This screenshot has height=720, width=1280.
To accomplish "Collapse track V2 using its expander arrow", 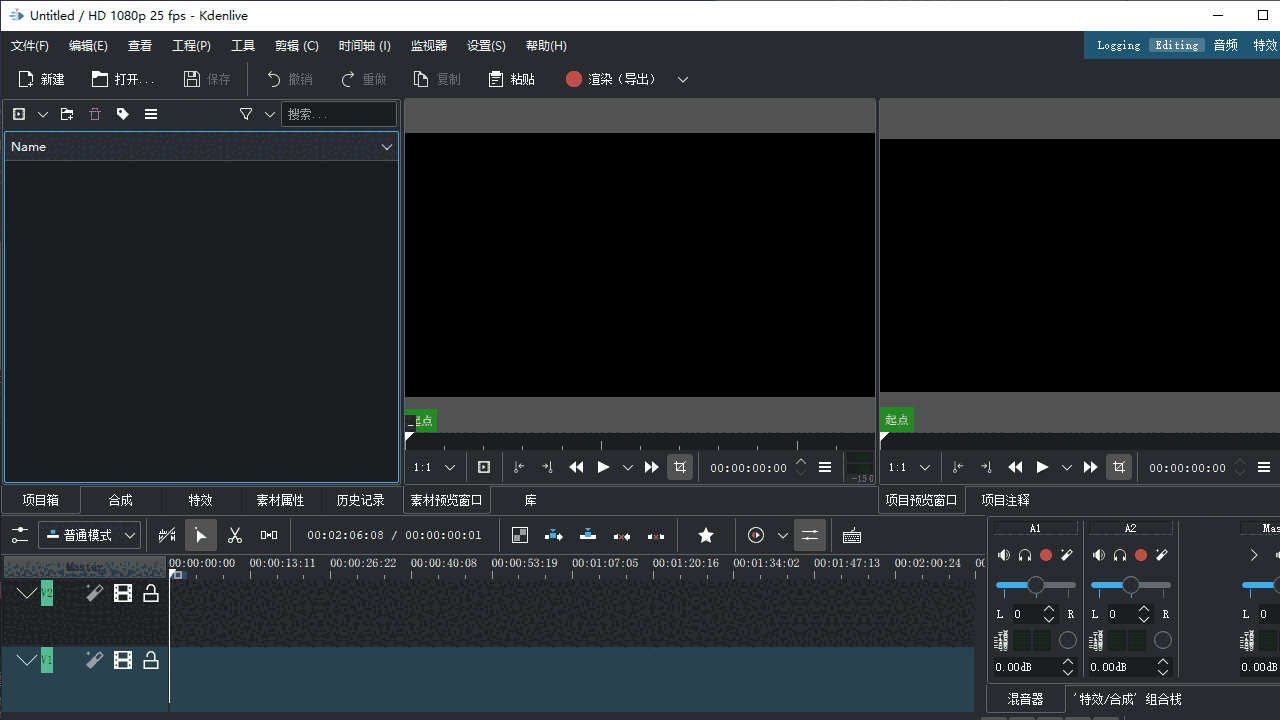I will (x=27, y=593).
